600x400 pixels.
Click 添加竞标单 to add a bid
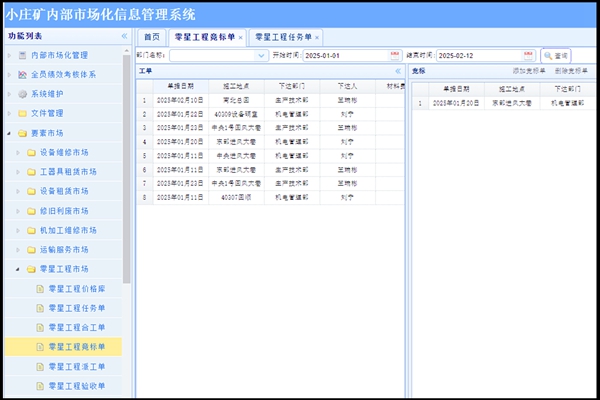[x=529, y=72]
